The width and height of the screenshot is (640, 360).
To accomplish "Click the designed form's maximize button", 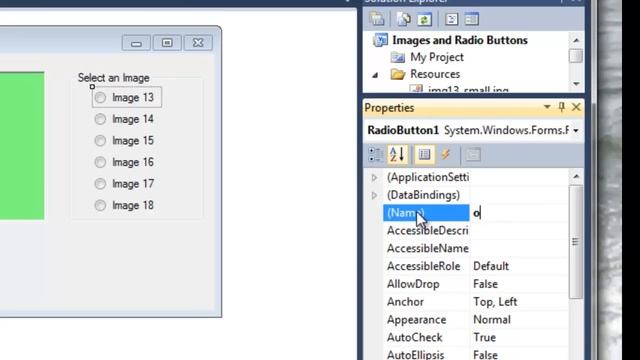I will click(167, 43).
